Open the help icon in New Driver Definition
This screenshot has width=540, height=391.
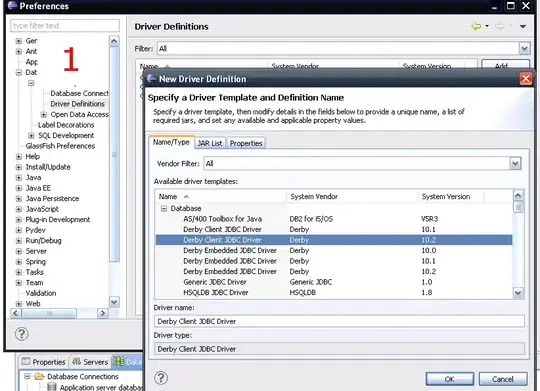[160, 378]
